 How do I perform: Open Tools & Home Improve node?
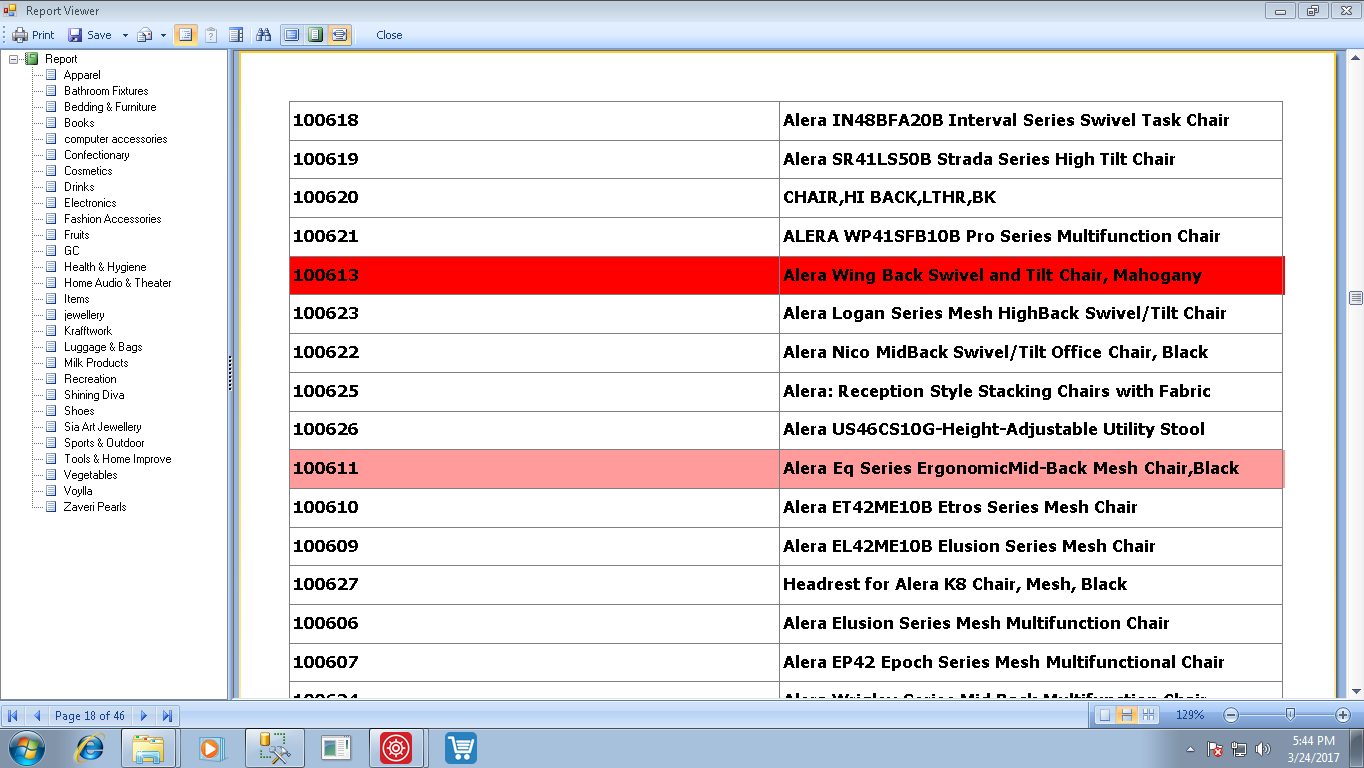pyautogui.click(x=117, y=459)
